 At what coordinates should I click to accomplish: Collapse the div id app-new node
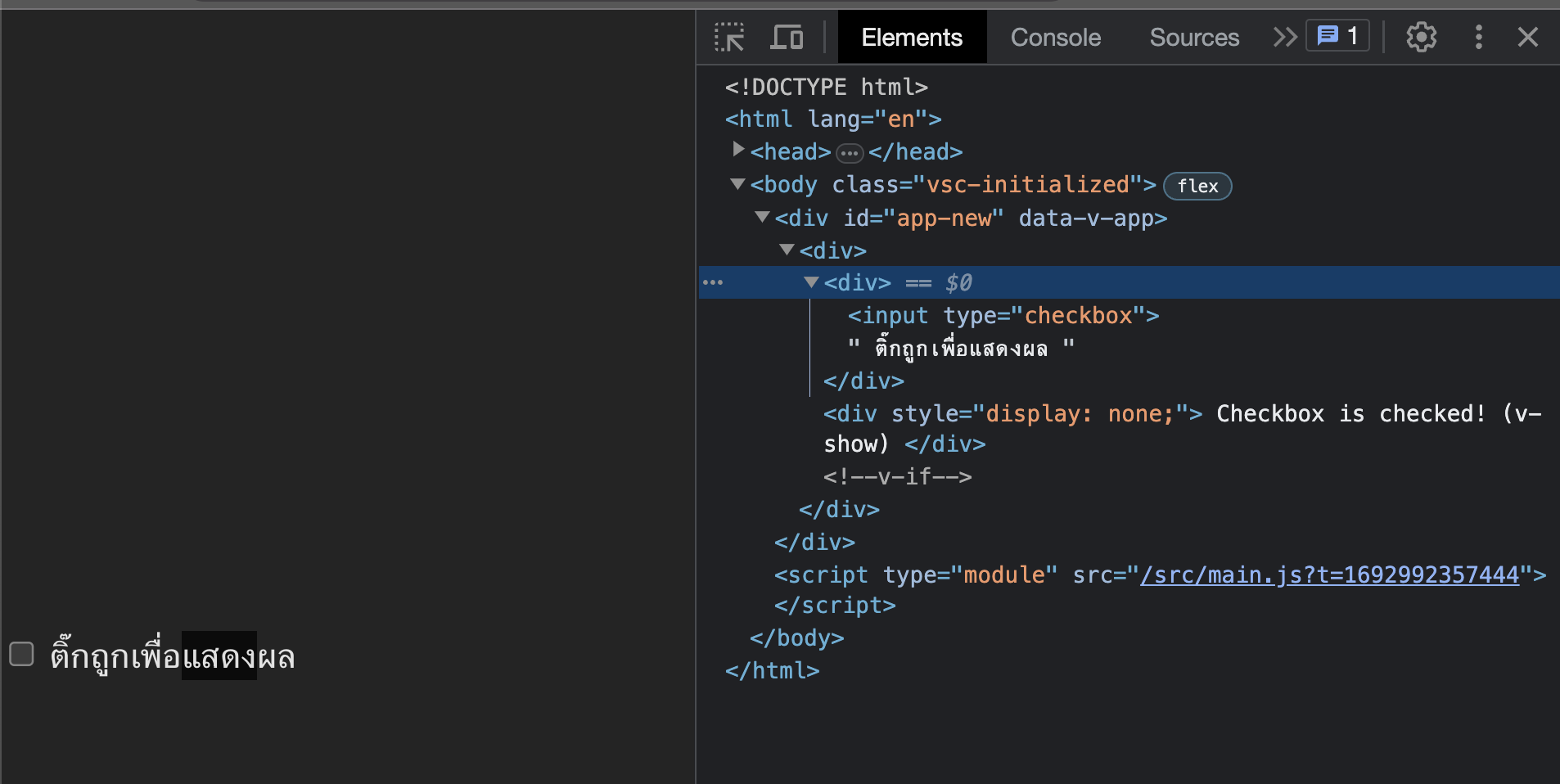click(762, 217)
